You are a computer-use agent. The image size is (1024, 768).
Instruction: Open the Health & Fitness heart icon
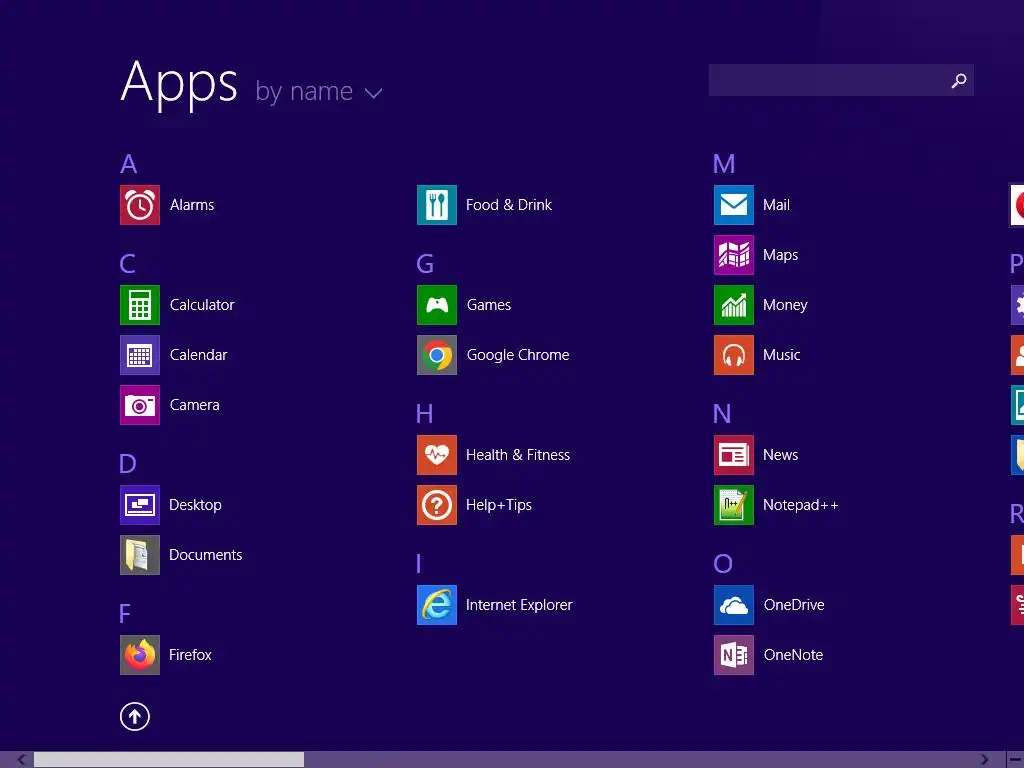[x=437, y=455]
